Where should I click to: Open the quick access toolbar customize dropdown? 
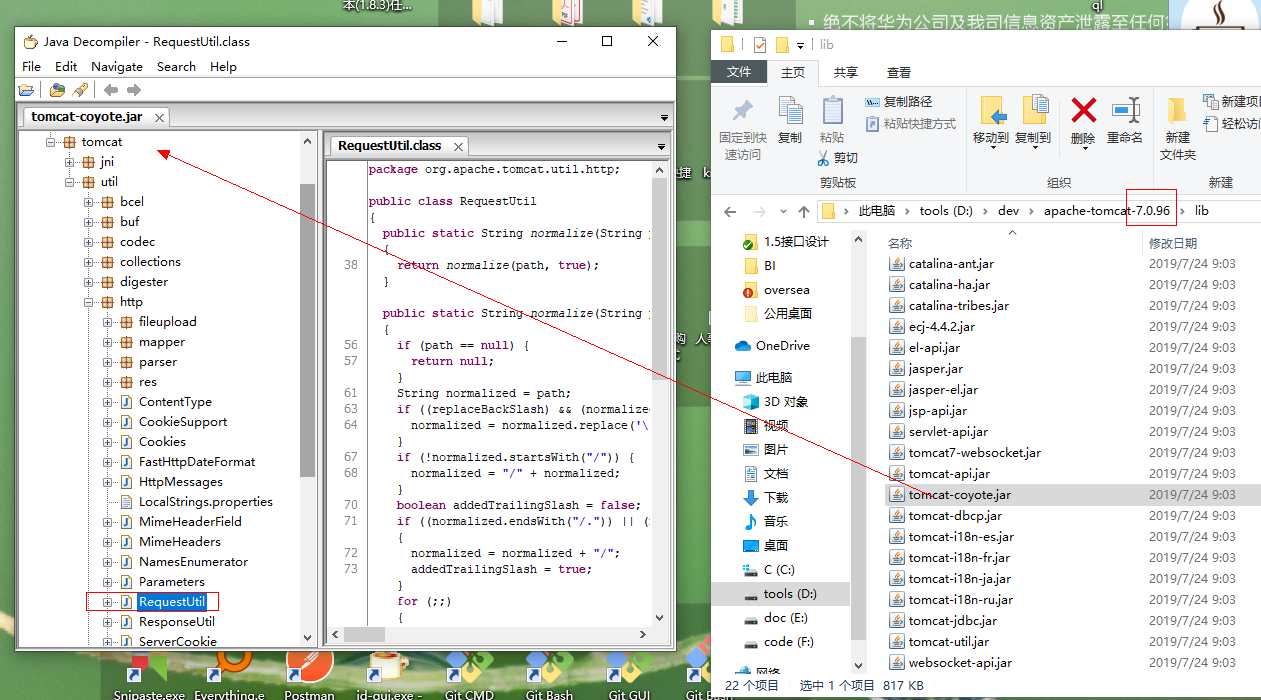coord(801,45)
